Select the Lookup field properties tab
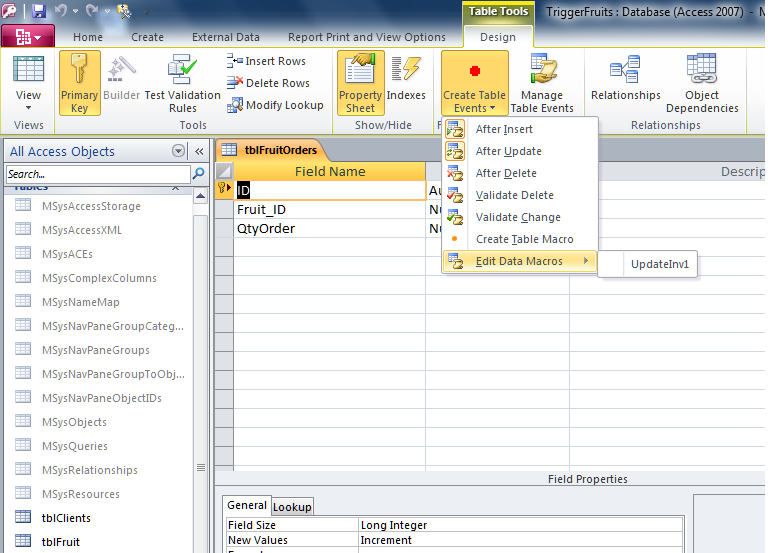Image resolution: width=768 pixels, height=553 pixels. coord(292,507)
